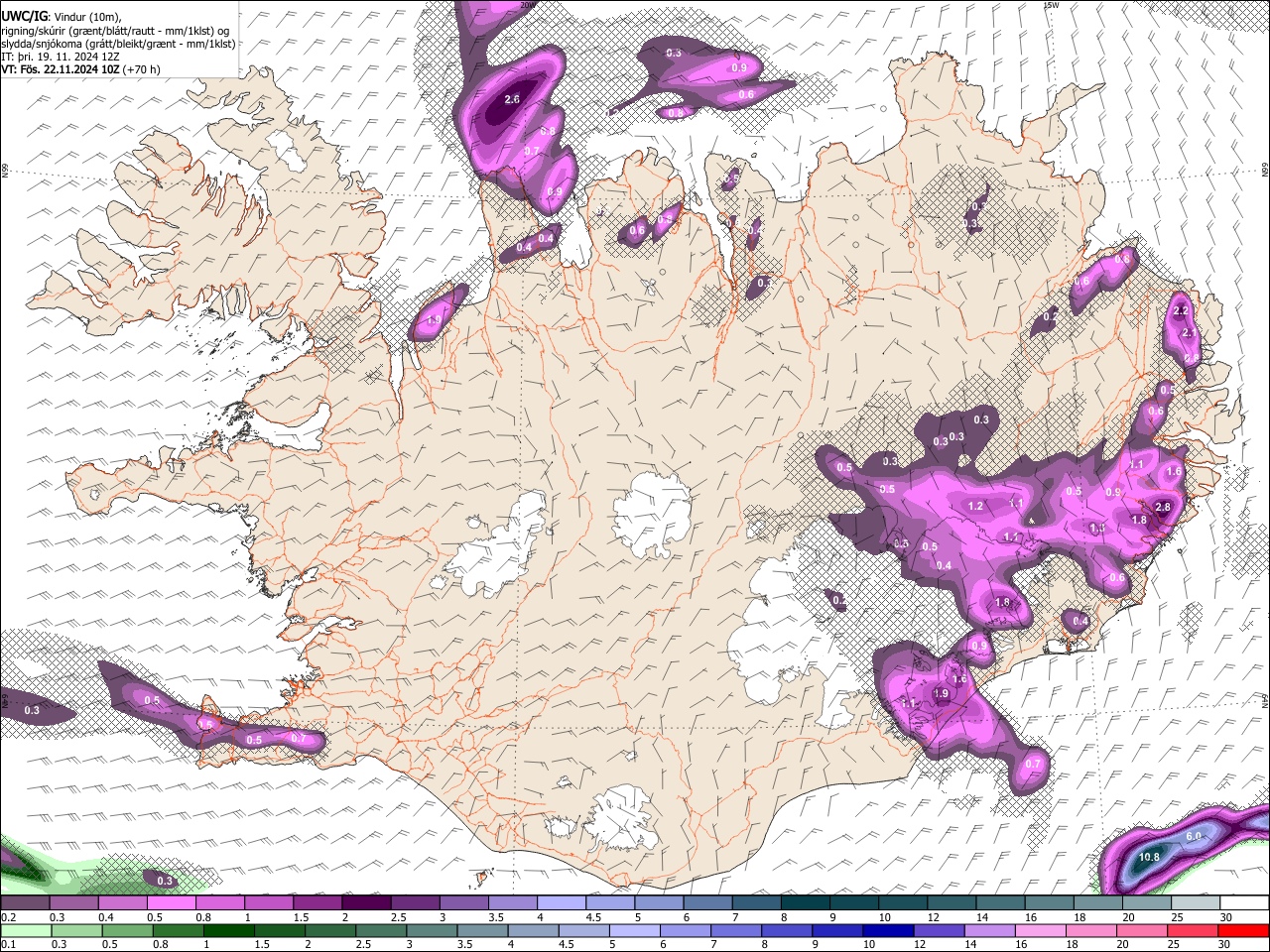Click the 2.6 precipitation value north of Iceland
The width and height of the screenshot is (1270, 952).
[x=512, y=99]
